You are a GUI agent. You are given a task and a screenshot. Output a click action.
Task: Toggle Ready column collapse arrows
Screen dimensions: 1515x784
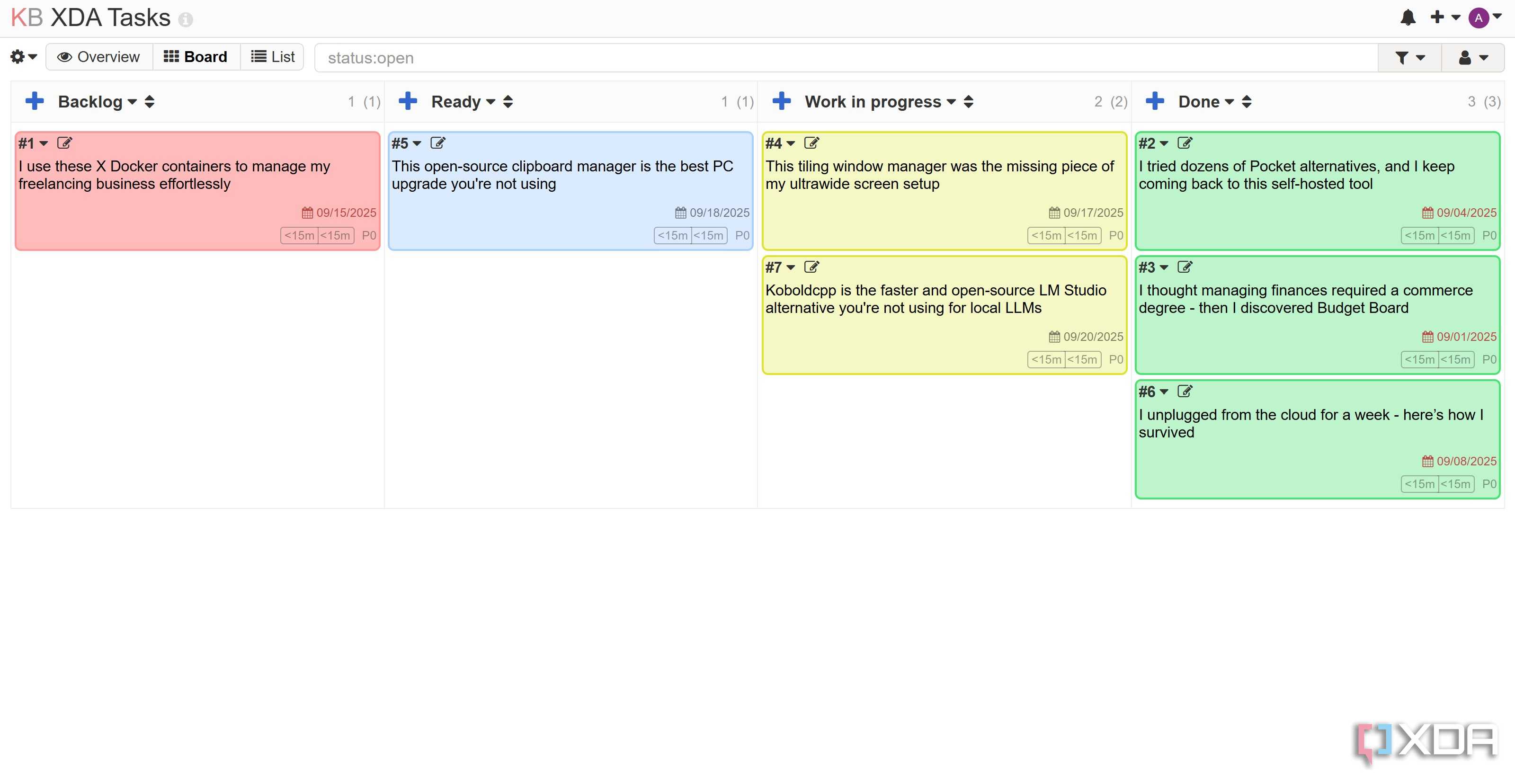pyautogui.click(x=508, y=102)
